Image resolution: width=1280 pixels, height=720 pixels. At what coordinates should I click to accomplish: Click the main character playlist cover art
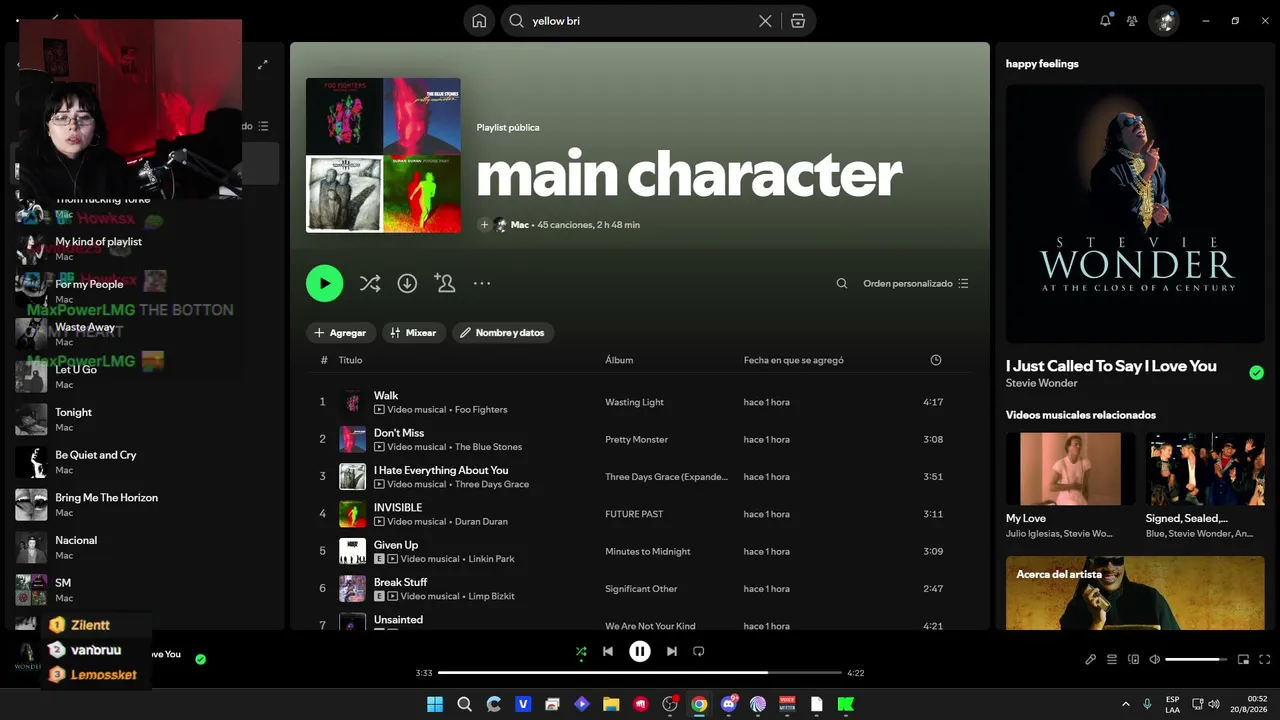pos(383,155)
